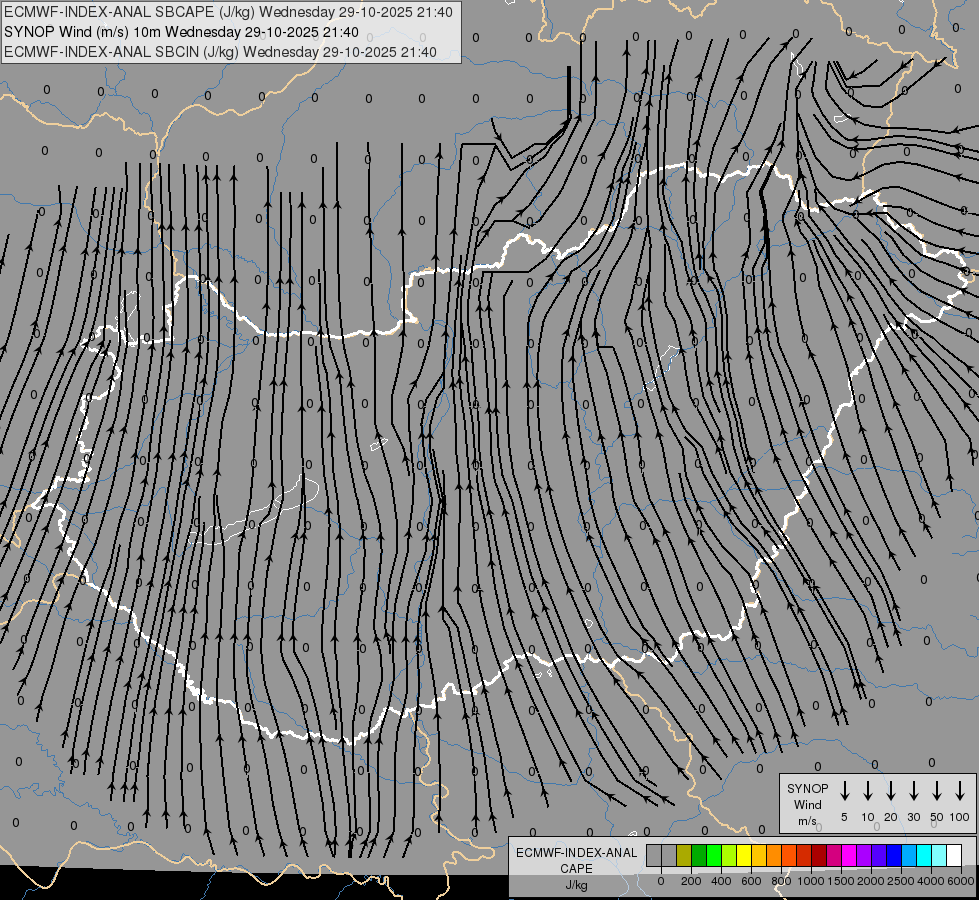This screenshot has width=979, height=900.
Task: Click the 100 m/s wind arrow in the legend
Action: click(x=960, y=791)
